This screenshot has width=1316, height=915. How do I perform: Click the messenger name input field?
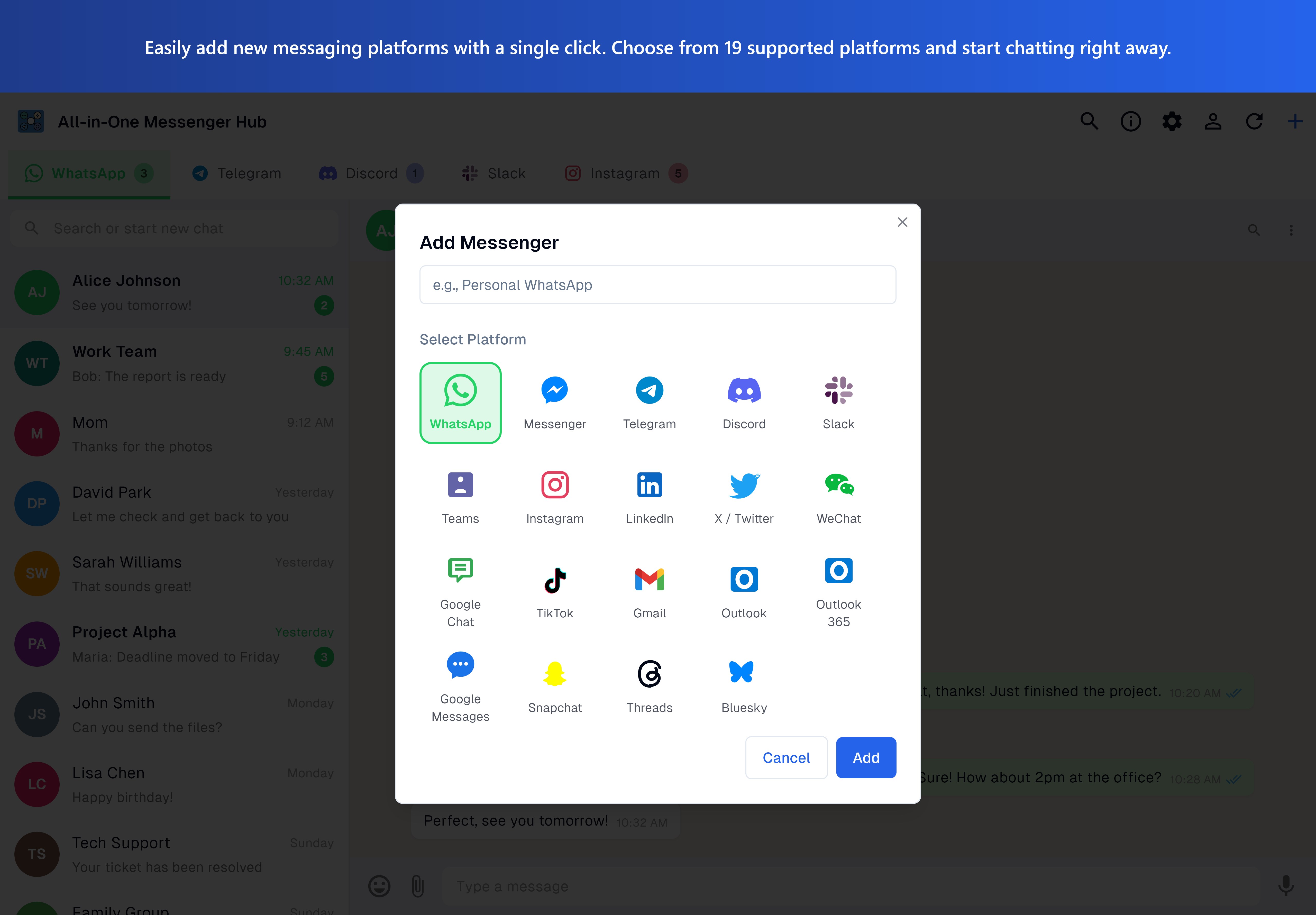point(657,285)
